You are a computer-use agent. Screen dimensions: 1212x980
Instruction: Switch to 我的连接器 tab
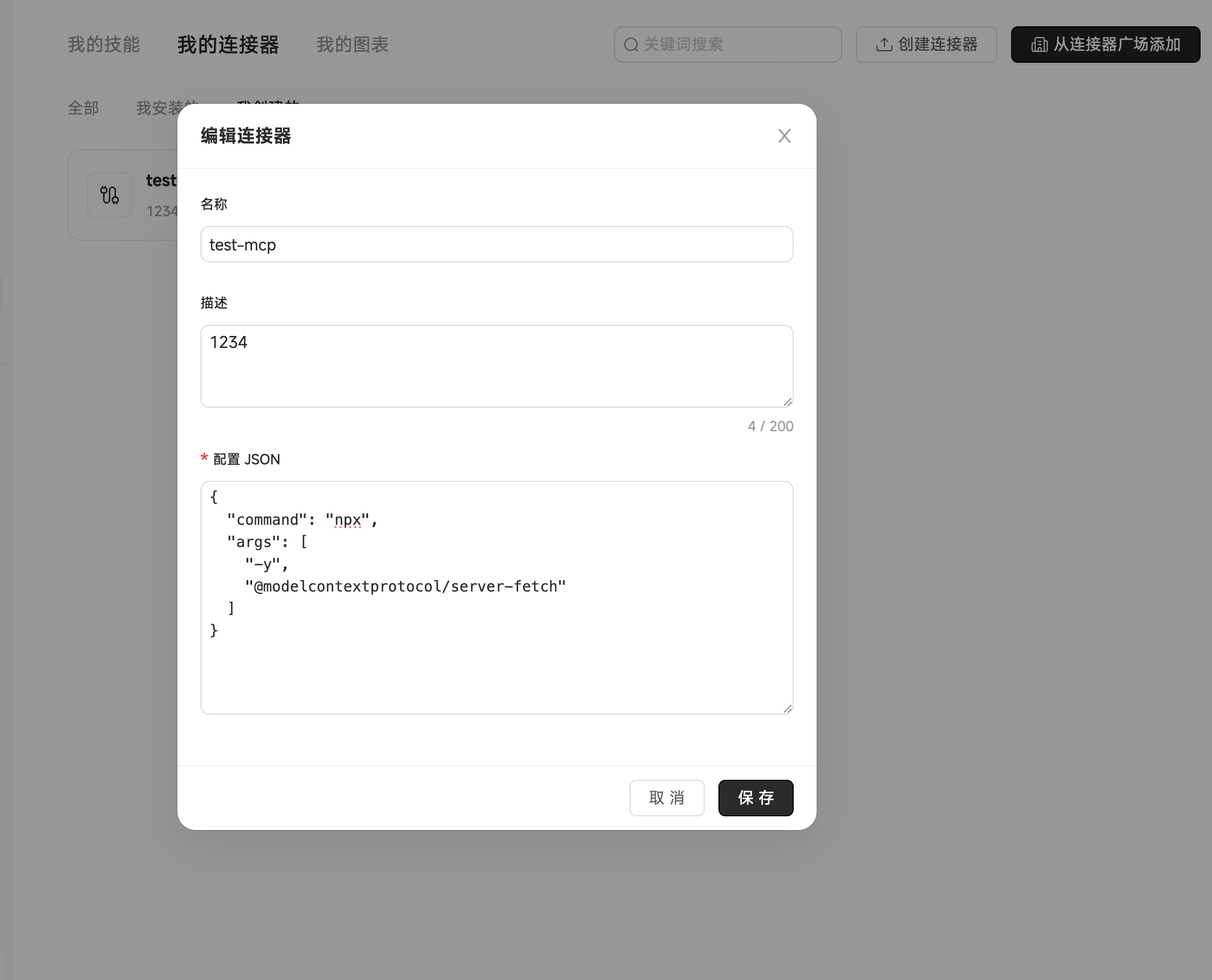click(x=228, y=44)
